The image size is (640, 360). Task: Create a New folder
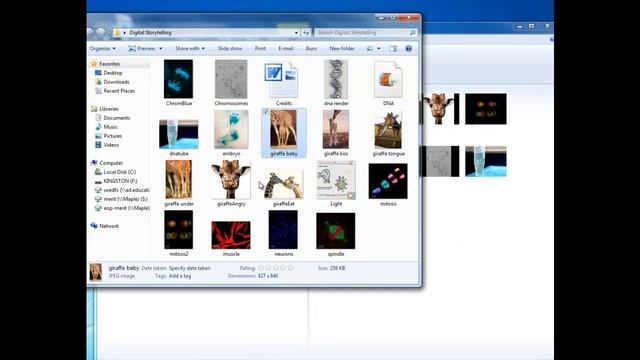[342, 49]
